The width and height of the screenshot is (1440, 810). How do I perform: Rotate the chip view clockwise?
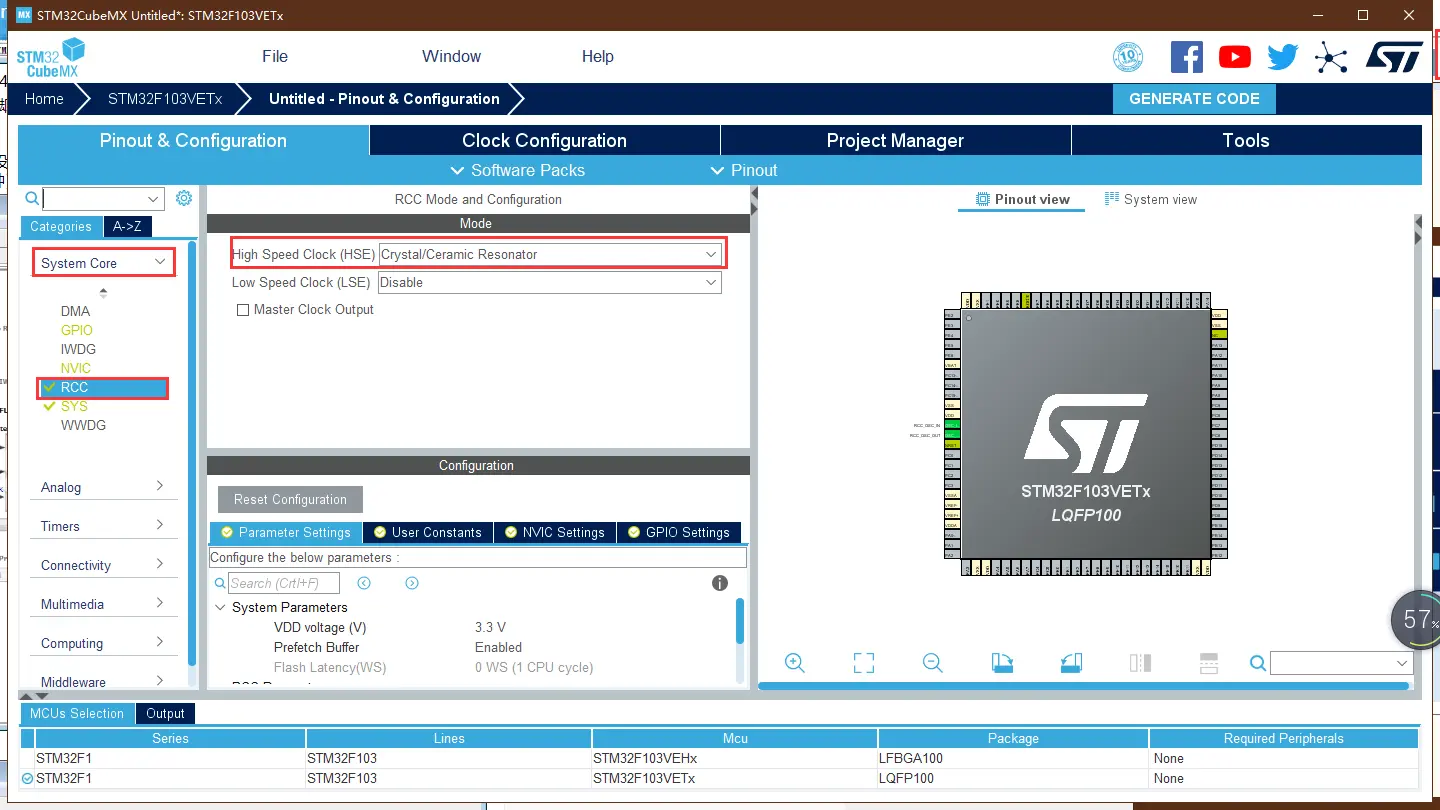click(1003, 662)
